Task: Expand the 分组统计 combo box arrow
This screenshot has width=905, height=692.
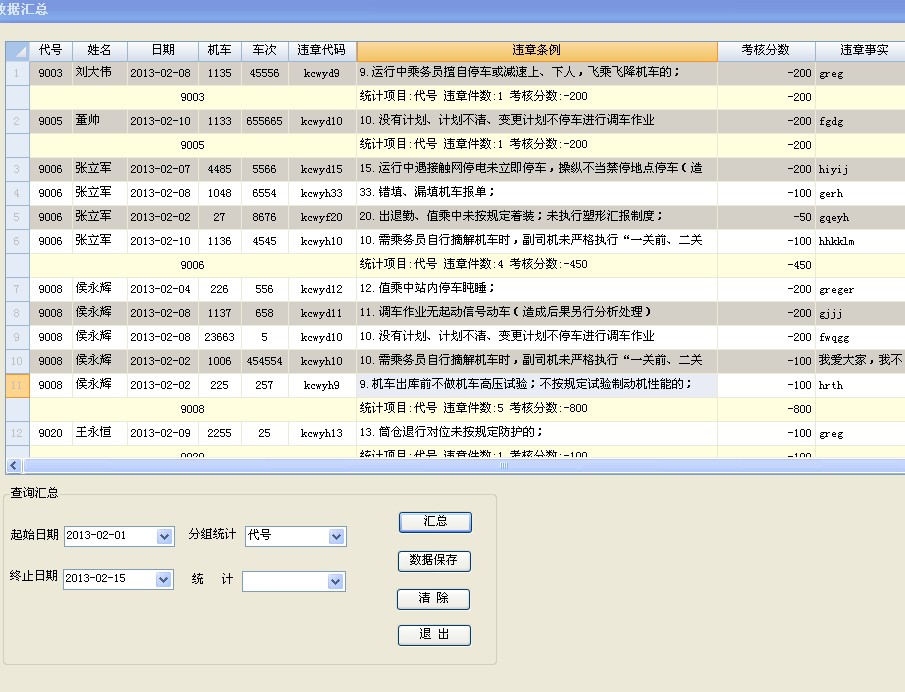Action: coord(336,536)
